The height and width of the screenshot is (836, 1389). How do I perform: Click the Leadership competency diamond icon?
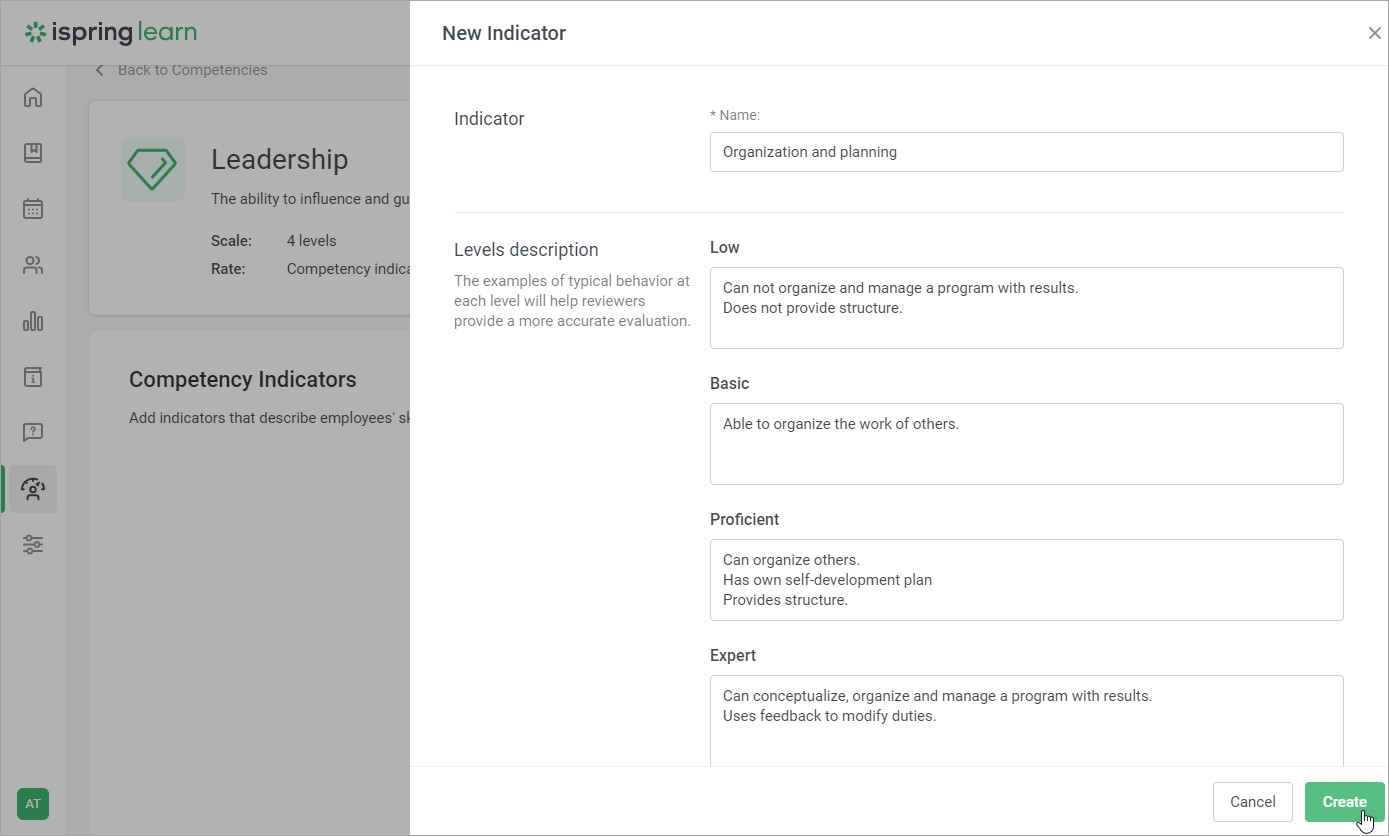pos(153,168)
